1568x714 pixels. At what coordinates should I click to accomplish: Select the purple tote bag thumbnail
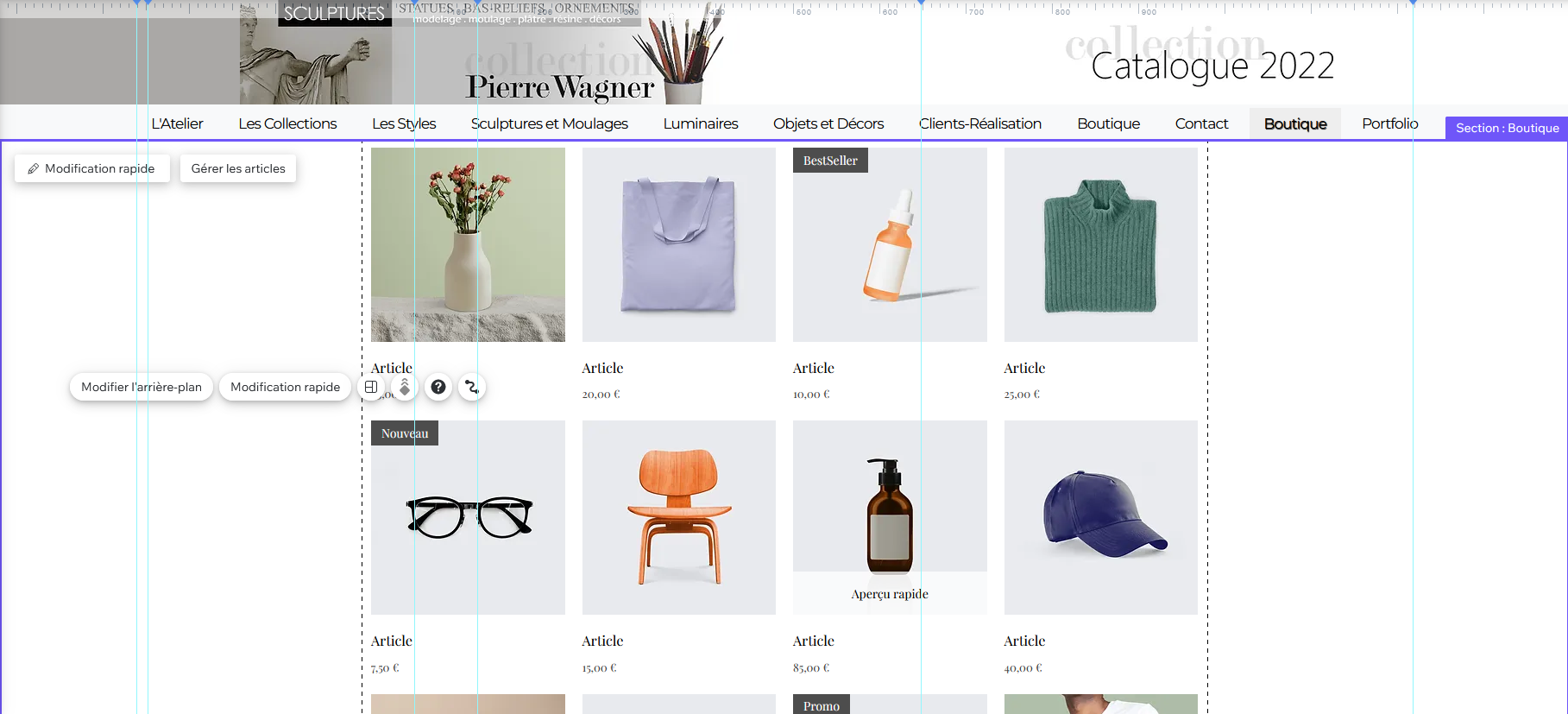(x=678, y=244)
